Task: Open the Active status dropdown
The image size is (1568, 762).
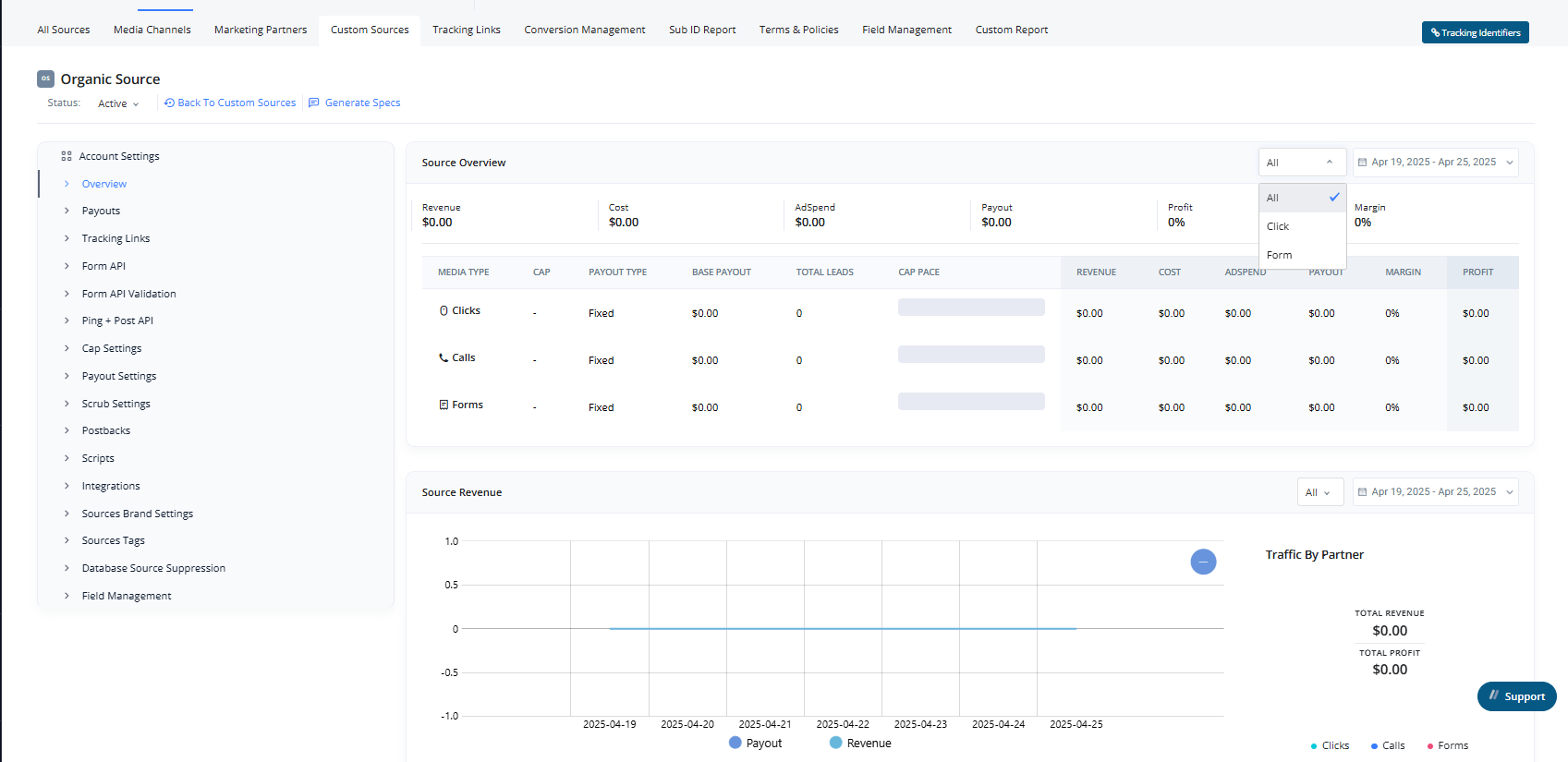Action: [x=118, y=104]
